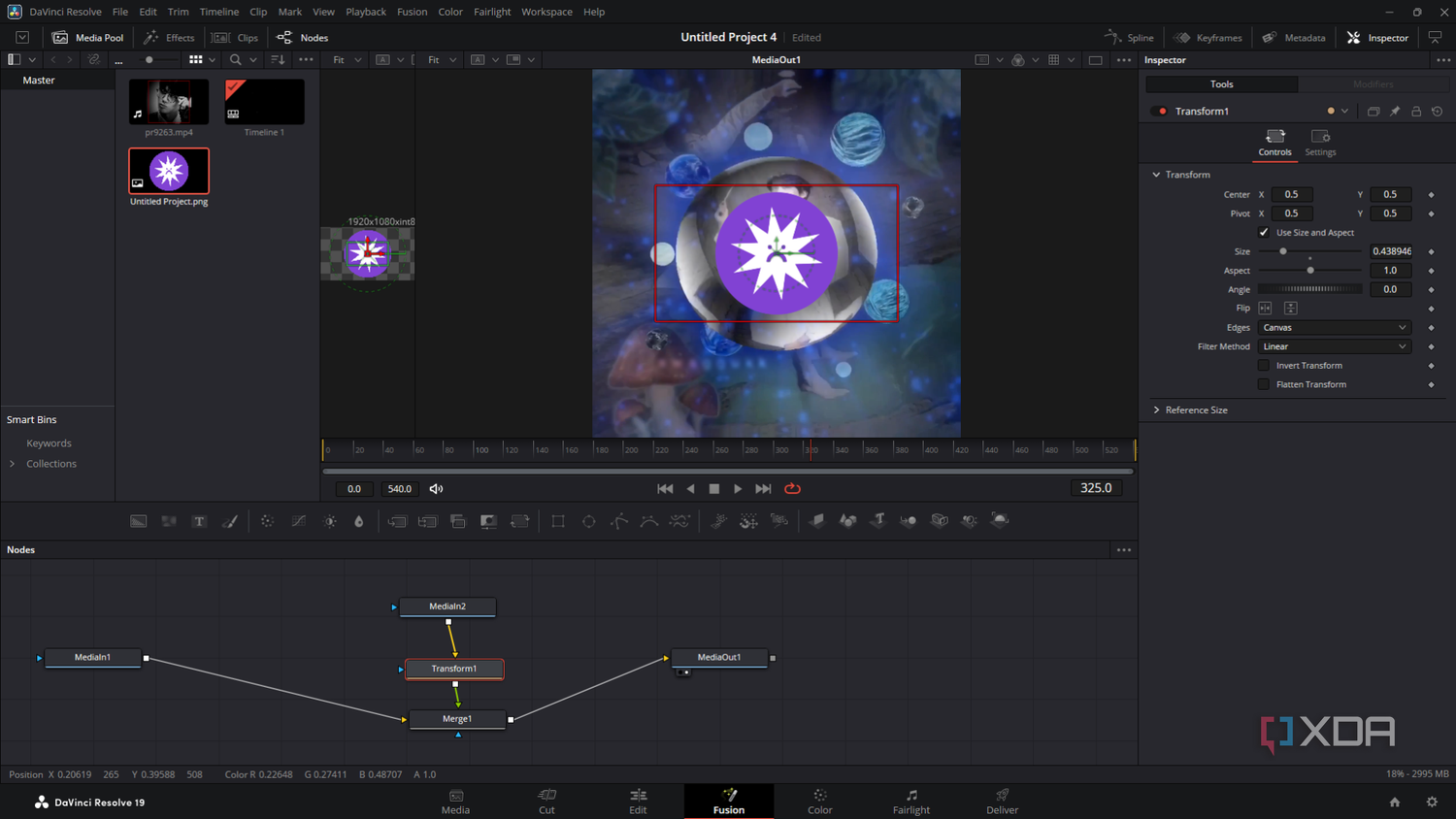Click the search icon in Media Pool
The width and height of the screenshot is (1456, 819).
pyautogui.click(x=236, y=60)
